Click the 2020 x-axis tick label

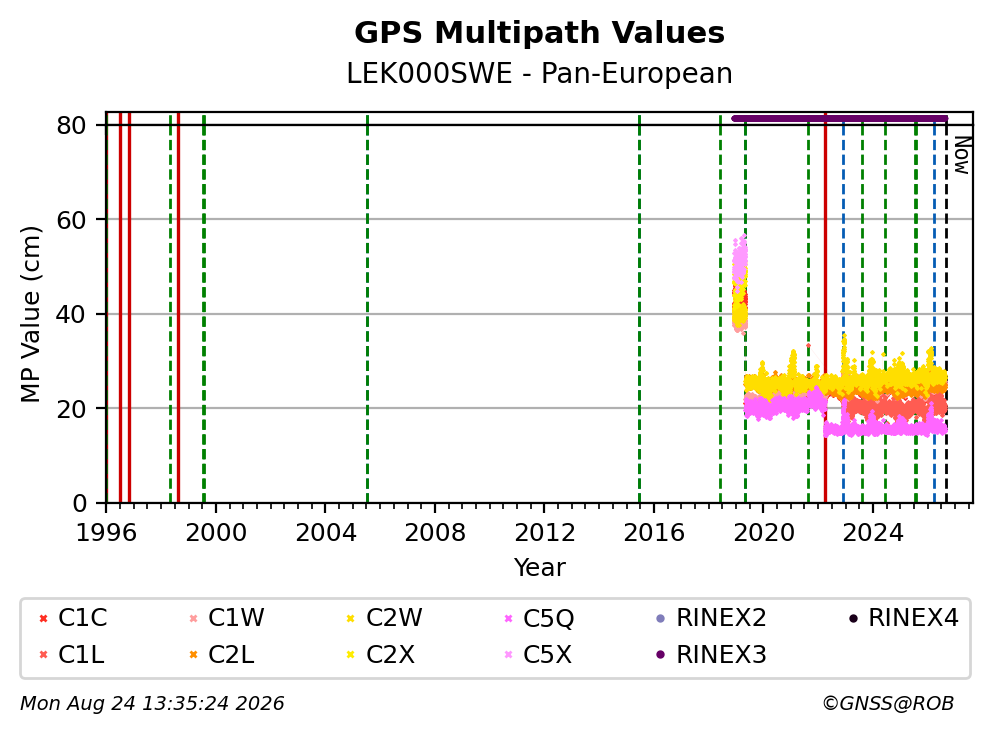point(763,533)
